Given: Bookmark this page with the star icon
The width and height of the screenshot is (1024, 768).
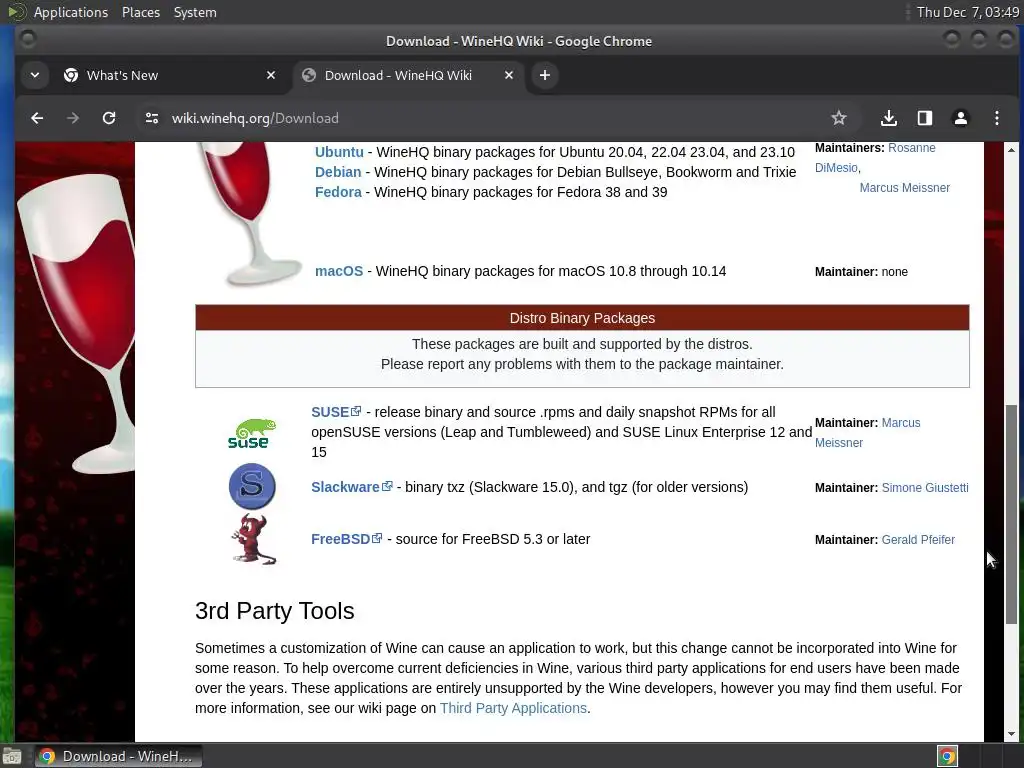Looking at the screenshot, I should click(839, 118).
